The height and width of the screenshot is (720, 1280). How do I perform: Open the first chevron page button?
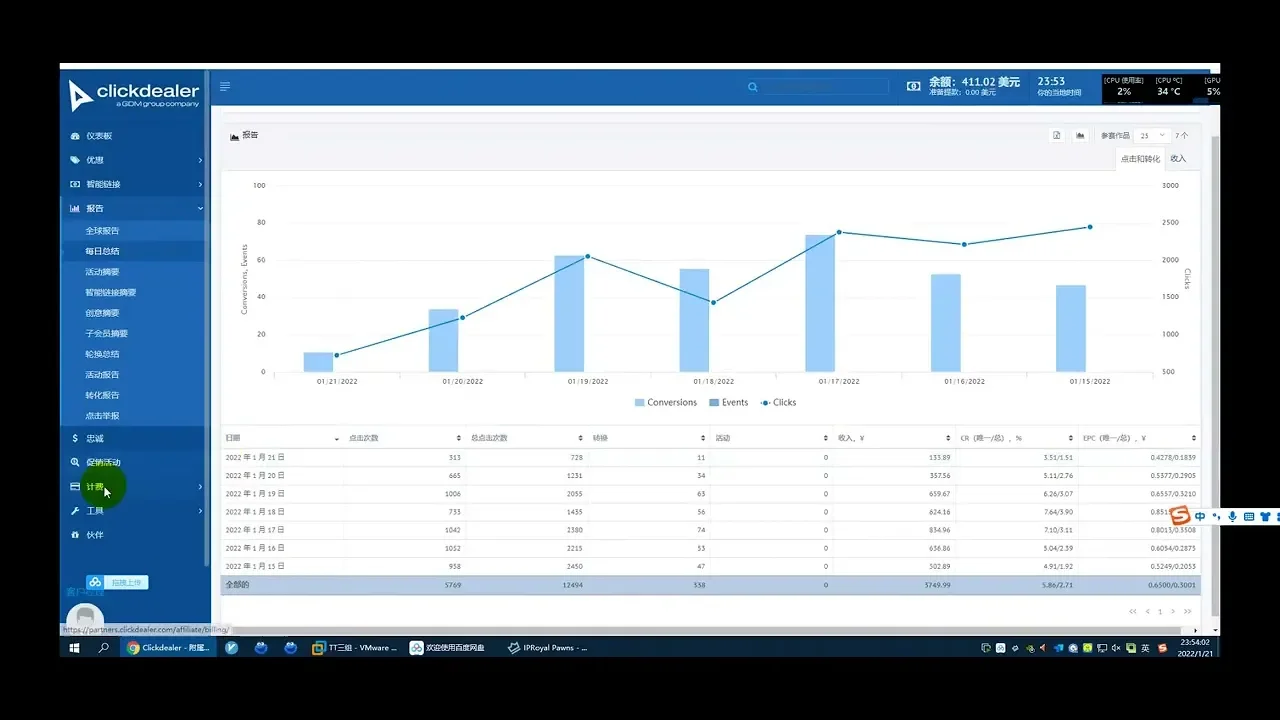(1133, 611)
